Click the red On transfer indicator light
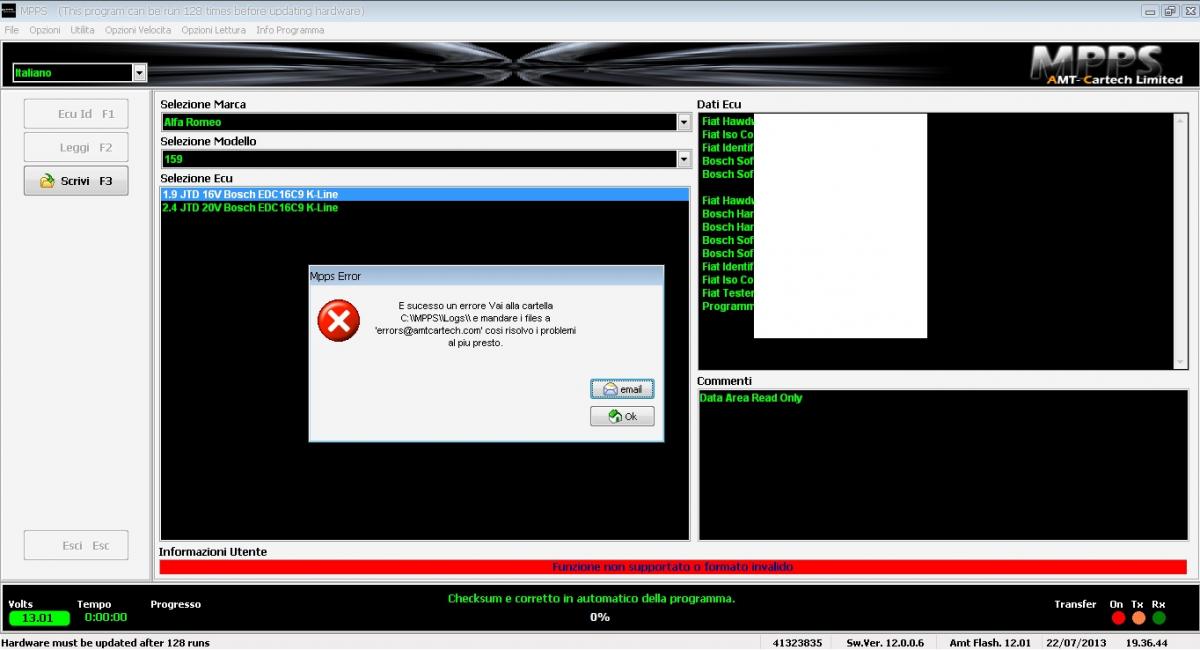This screenshot has width=1200, height=650. [x=1118, y=618]
